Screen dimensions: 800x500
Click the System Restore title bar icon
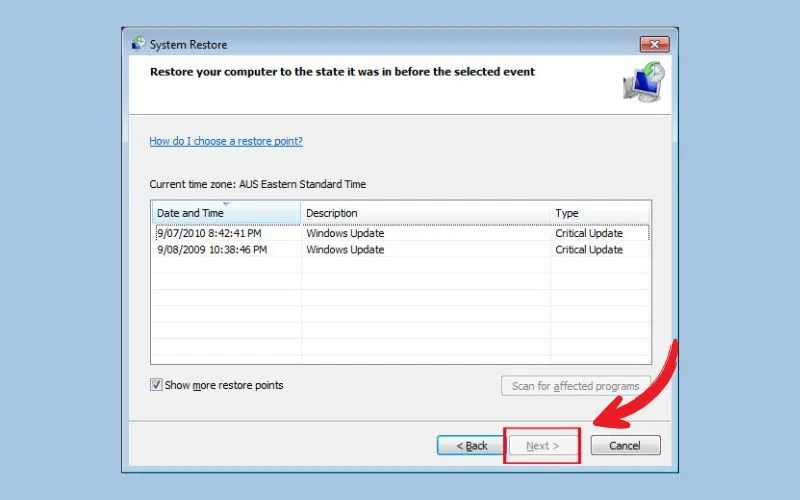[x=138, y=44]
